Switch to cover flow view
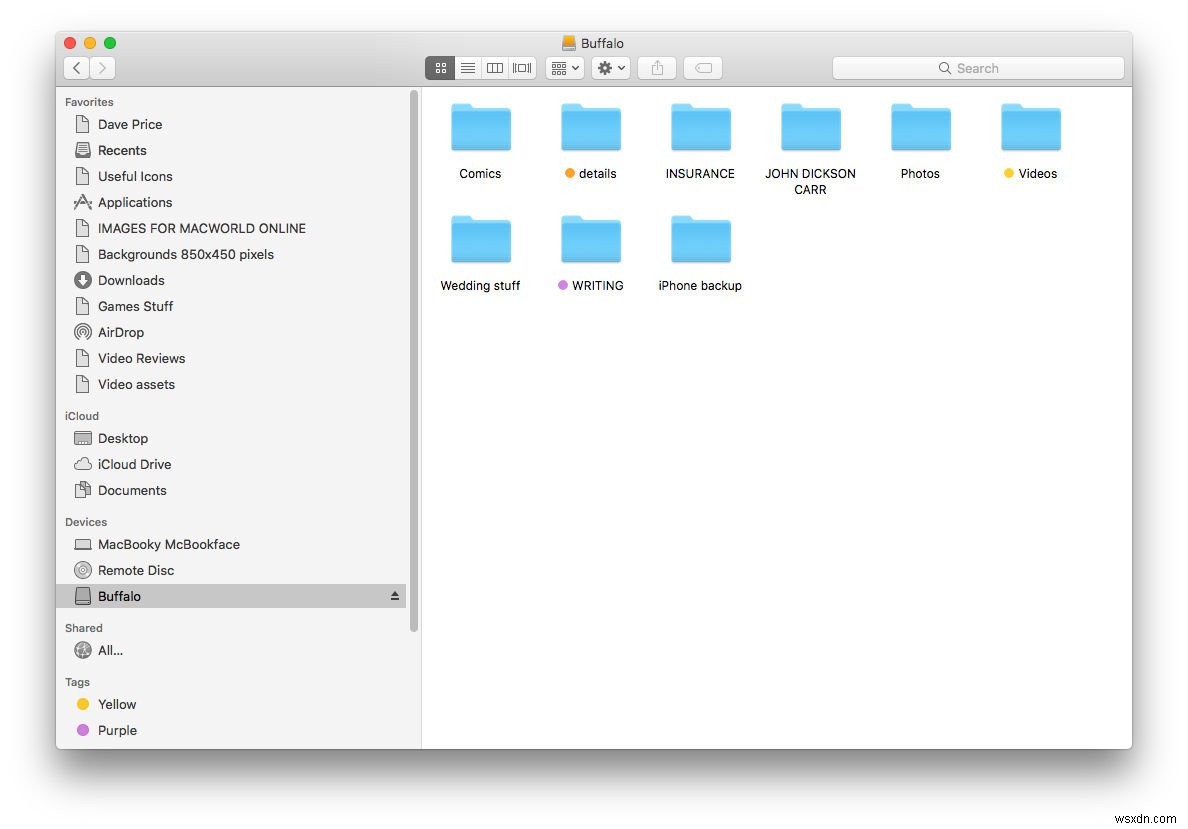This screenshot has width=1188, height=829. [521, 68]
